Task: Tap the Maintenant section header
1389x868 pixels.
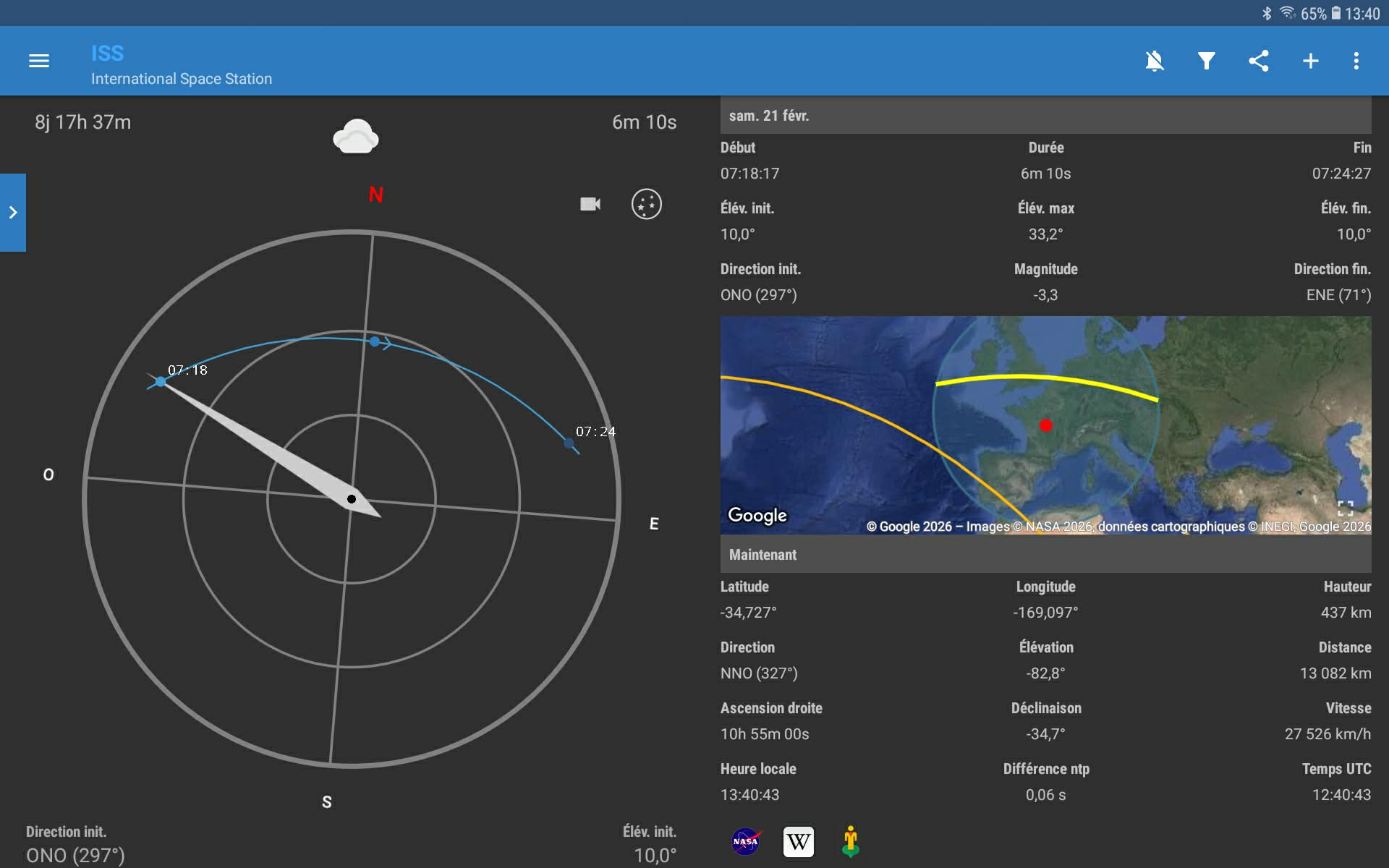Action: [x=763, y=555]
